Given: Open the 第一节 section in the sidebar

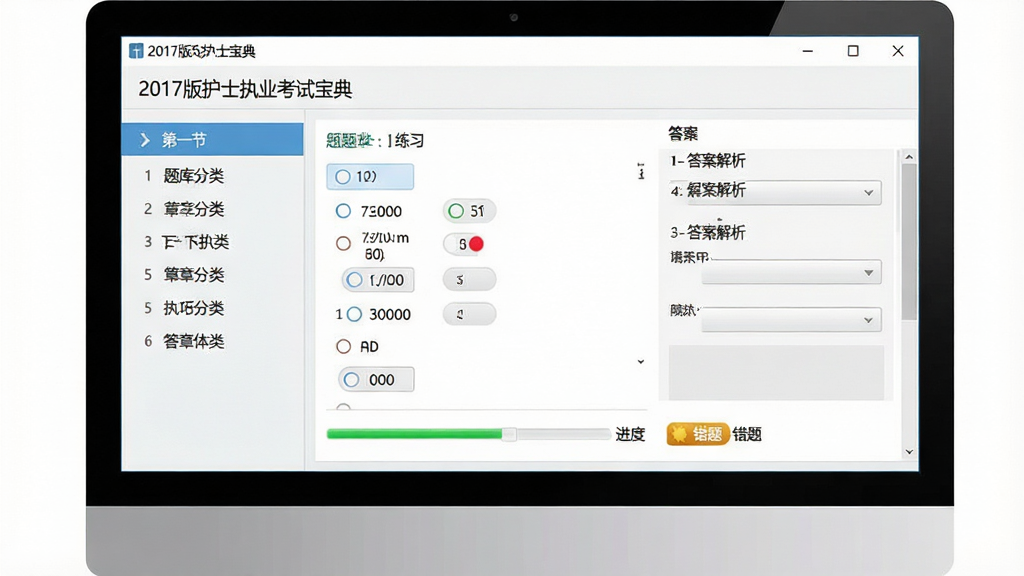Looking at the screenshot, I should pyautogui.click(x=213, y=140).
